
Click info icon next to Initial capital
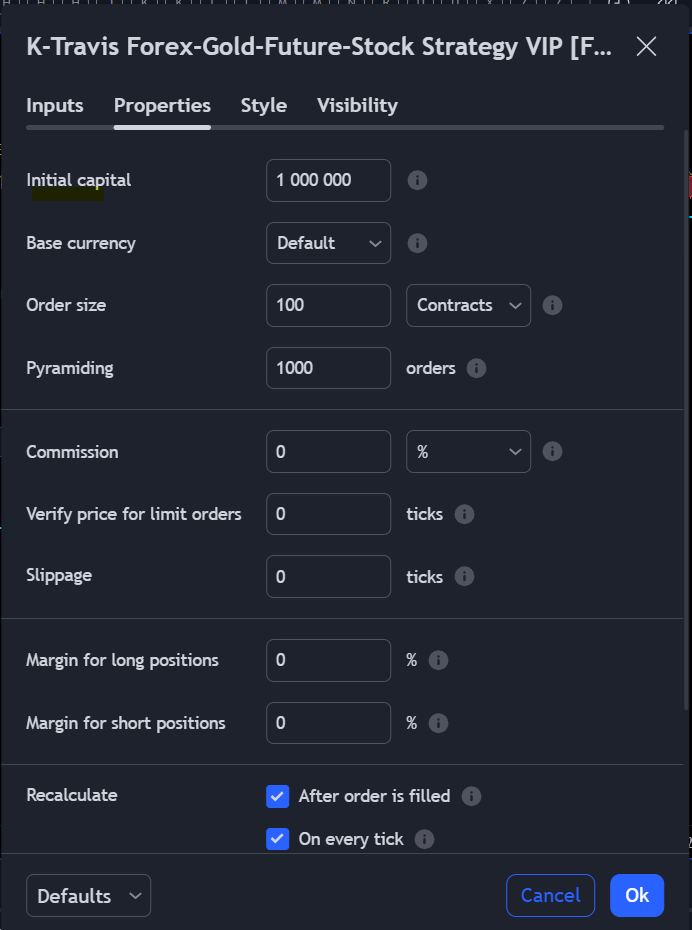coord(418,180)
